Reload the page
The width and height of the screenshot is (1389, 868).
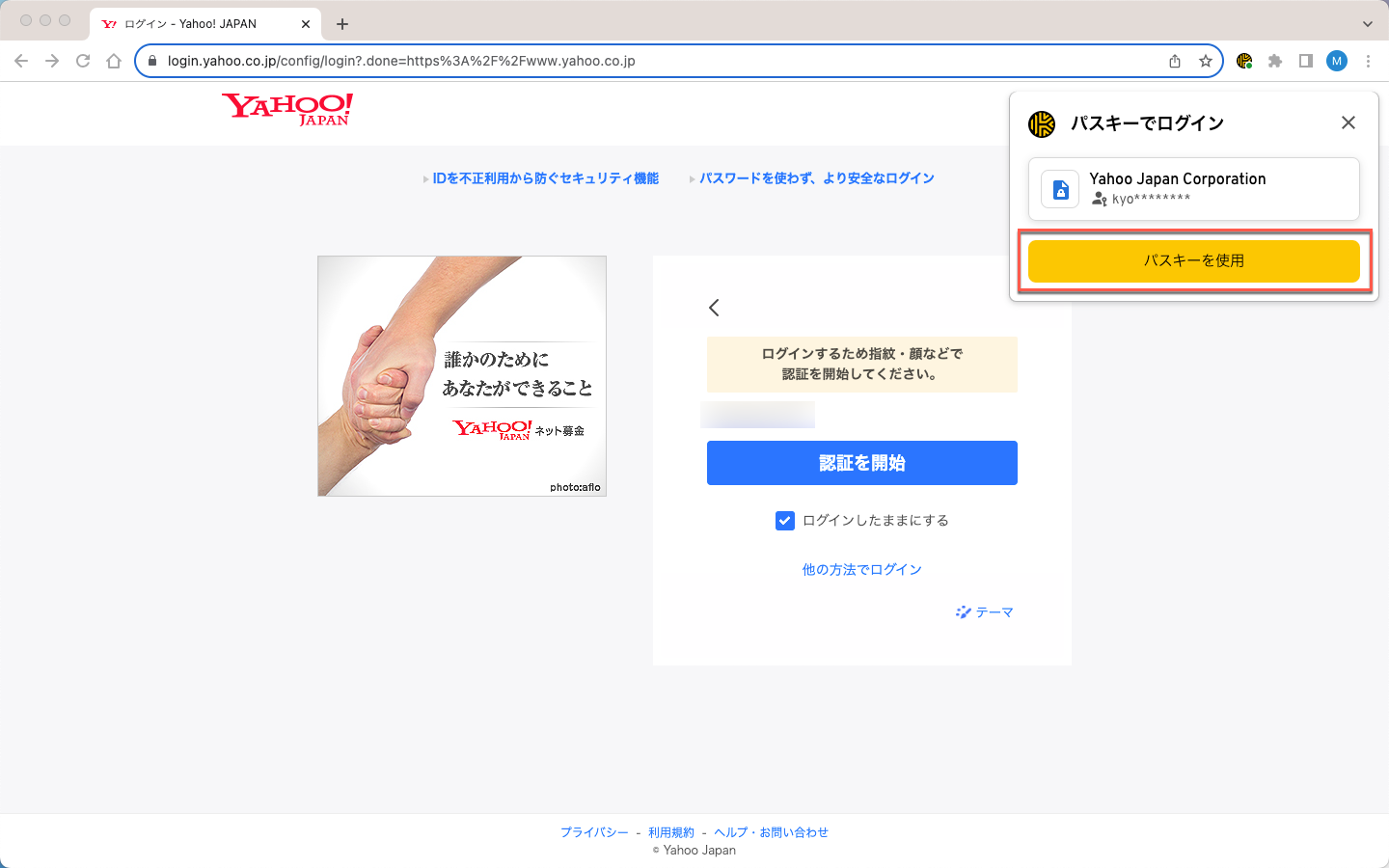(83, 61)
